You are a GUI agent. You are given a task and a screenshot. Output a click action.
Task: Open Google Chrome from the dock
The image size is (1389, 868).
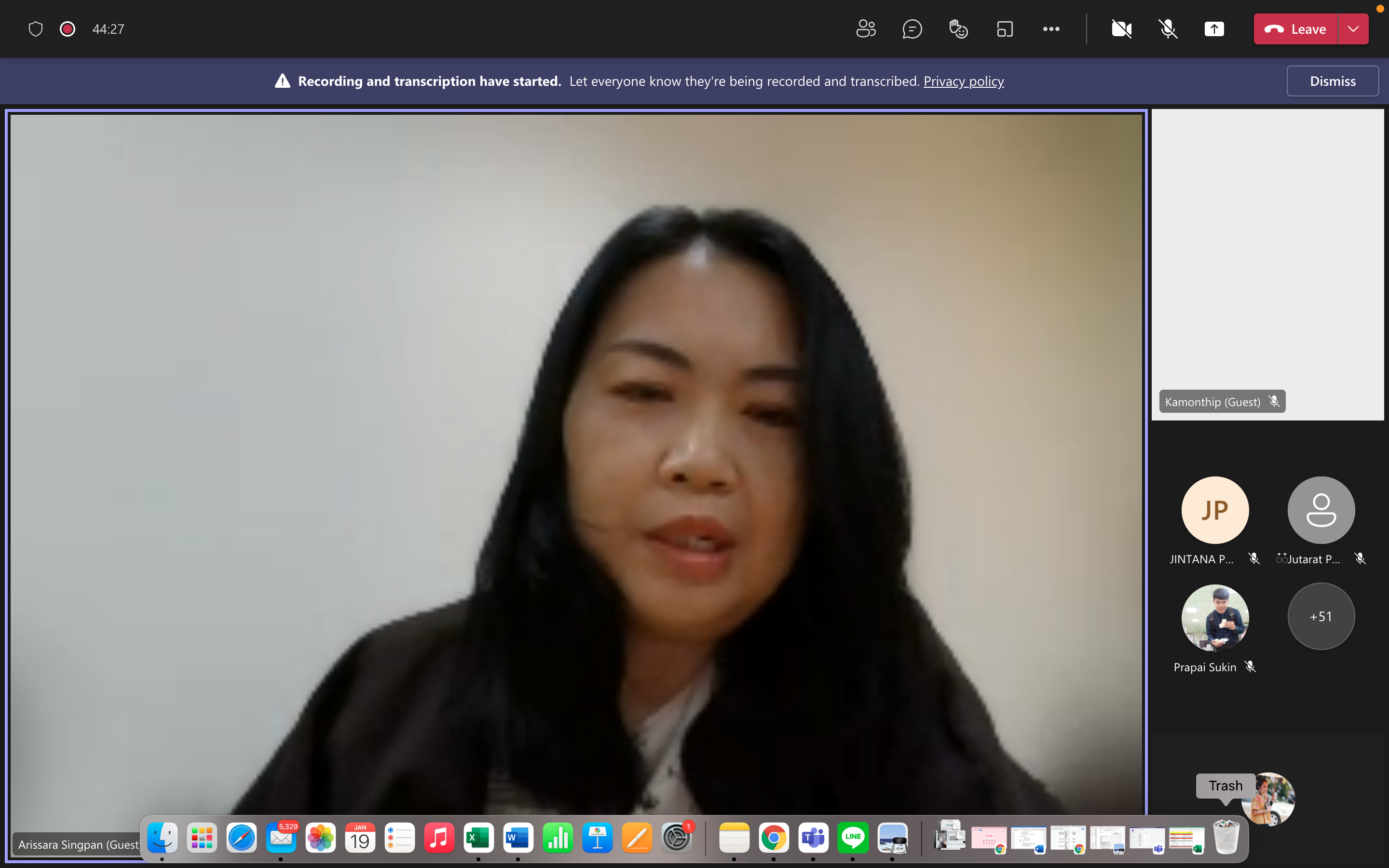coord(774,838)
